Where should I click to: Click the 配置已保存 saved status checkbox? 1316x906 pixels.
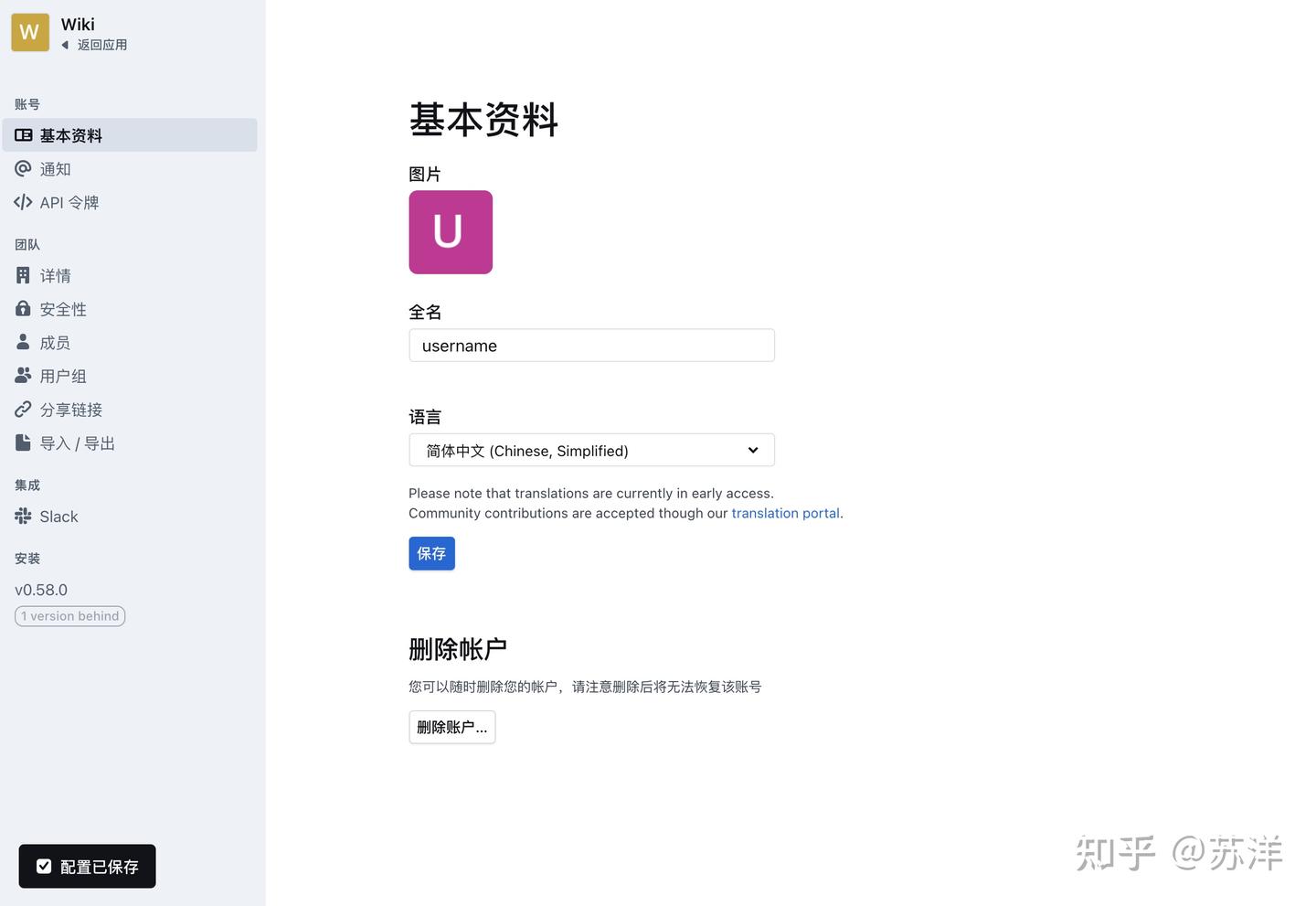point(44,865)
